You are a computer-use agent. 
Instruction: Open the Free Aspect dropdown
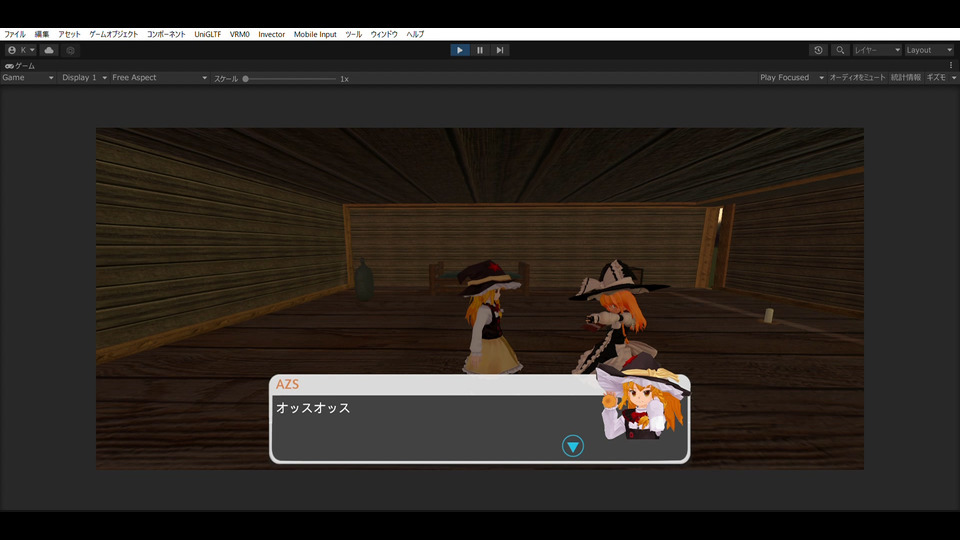pyautogui.click(x=160, y=78)
